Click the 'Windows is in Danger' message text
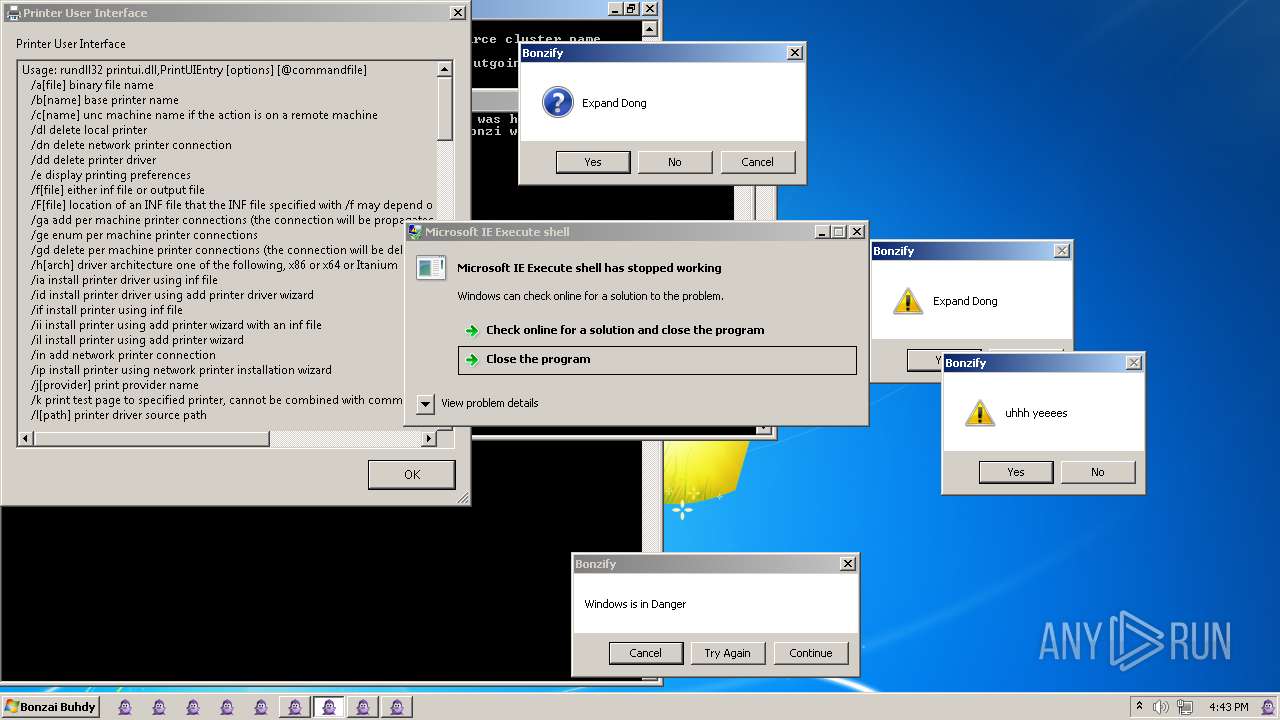Viewport: 1280px width, 720px height. [x=635, y=604]
